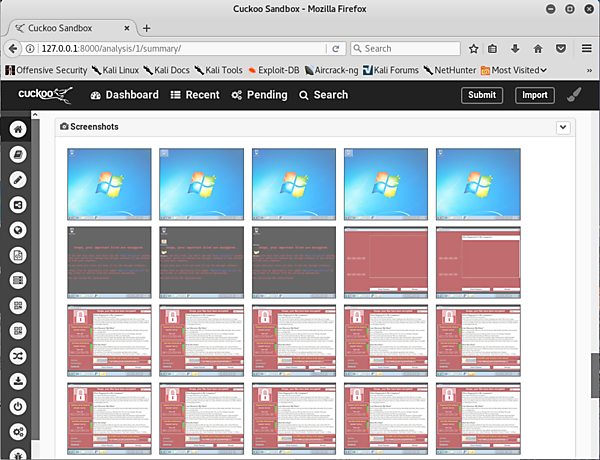Collapse the Screenshots panel with chevron
Image resolution: width=600 pixels, height=460 pixels.
(563, 127)
